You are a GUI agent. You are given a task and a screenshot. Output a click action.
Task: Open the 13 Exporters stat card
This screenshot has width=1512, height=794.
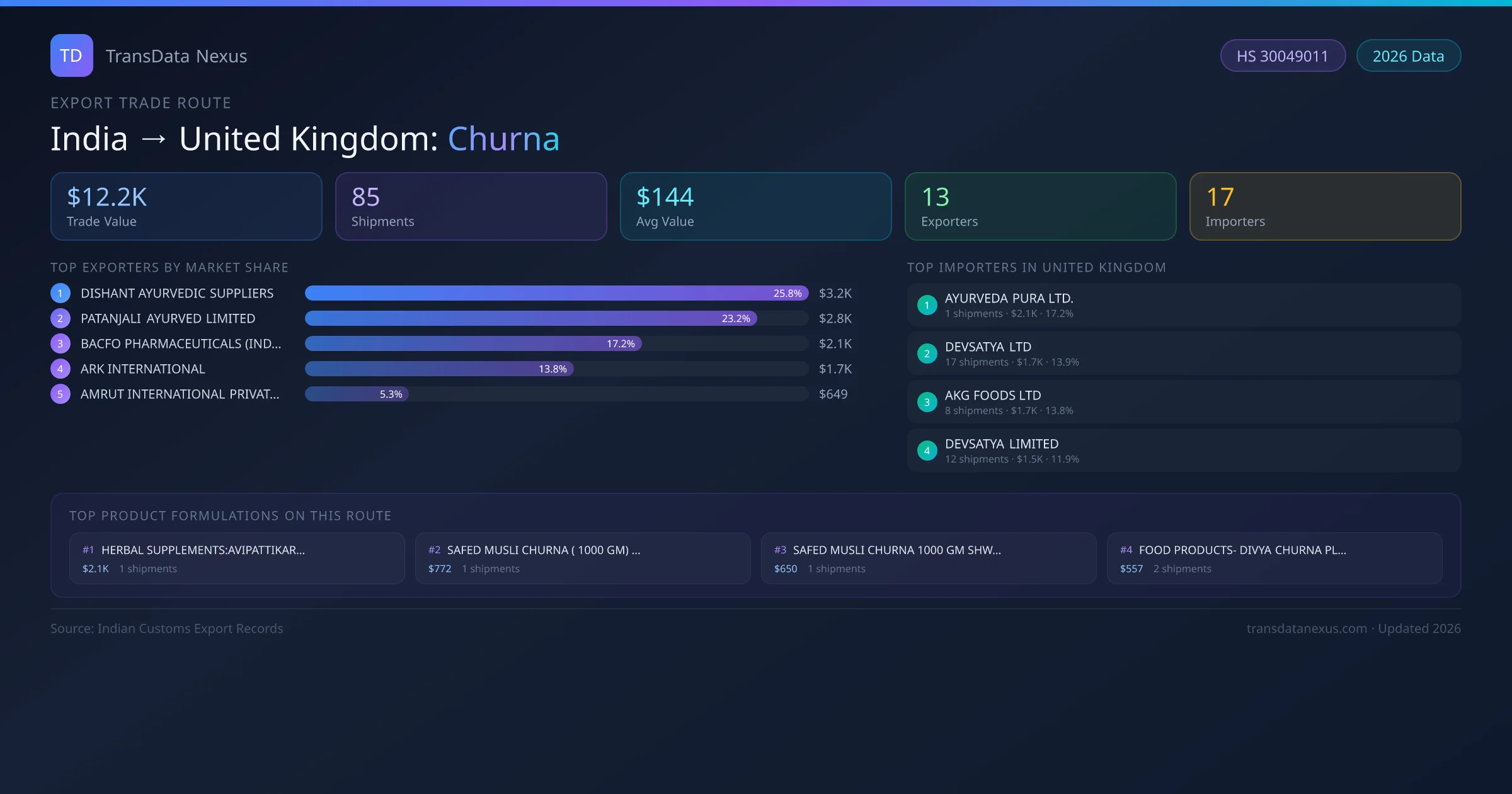coord(1040,206)
